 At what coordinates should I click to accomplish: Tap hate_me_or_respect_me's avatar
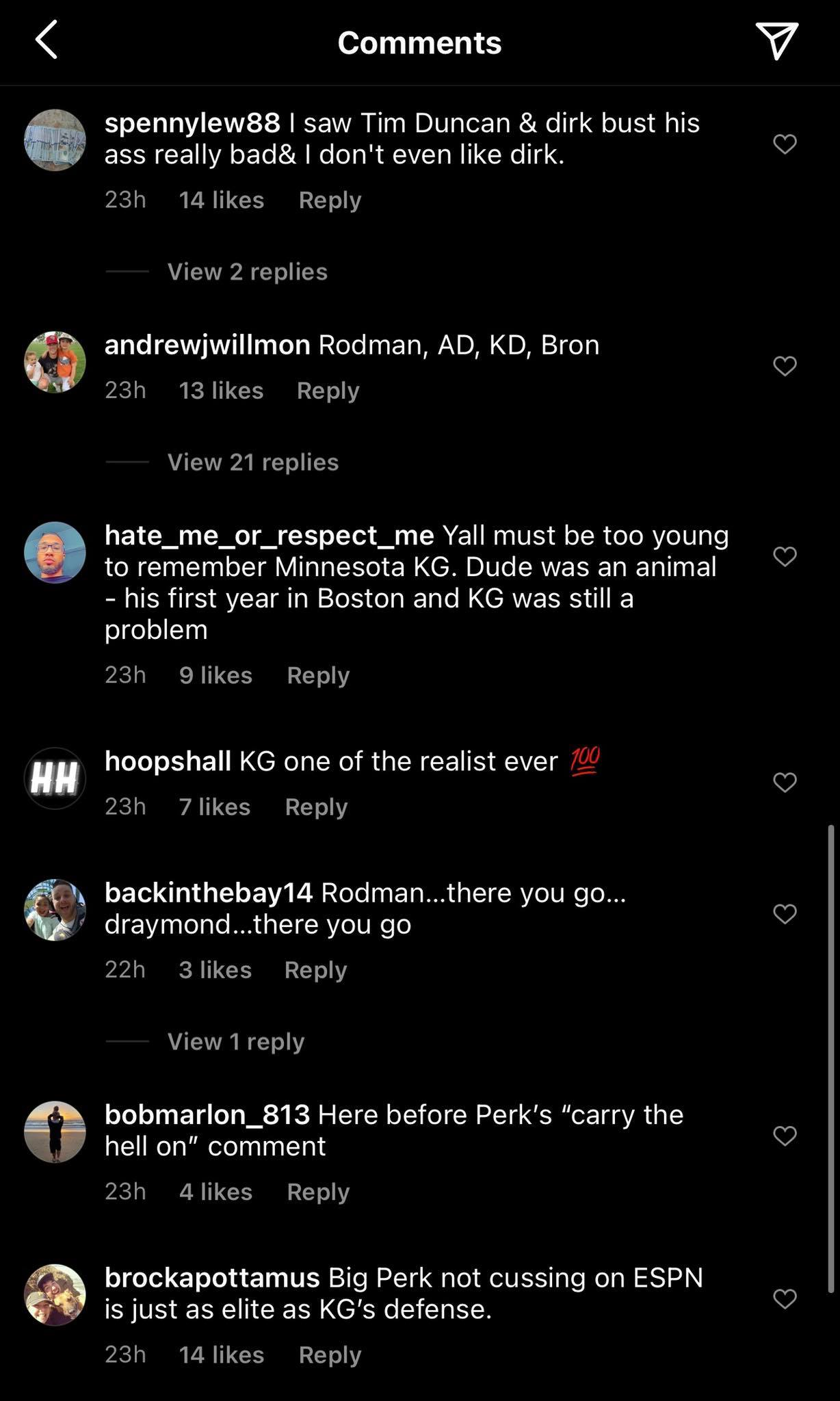tap(55, 553)
